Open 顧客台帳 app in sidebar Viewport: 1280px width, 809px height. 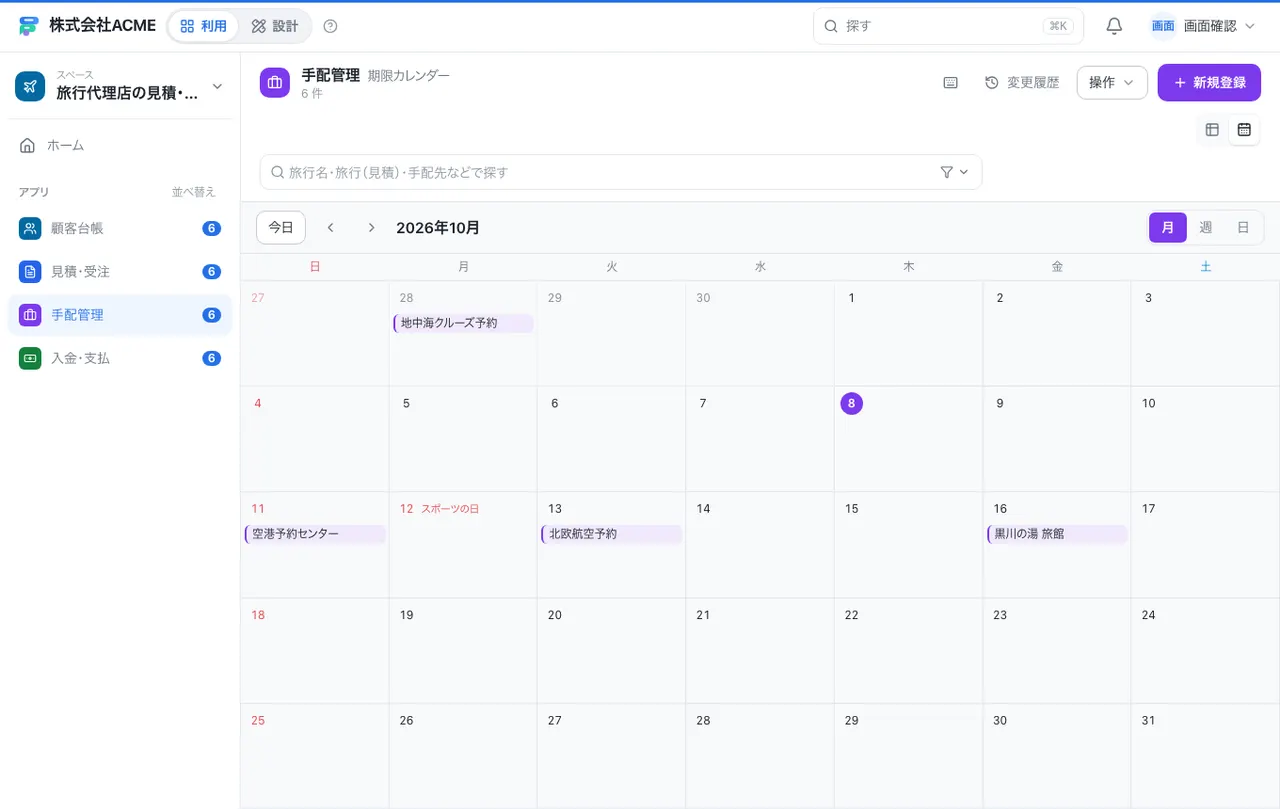point(120,228)
